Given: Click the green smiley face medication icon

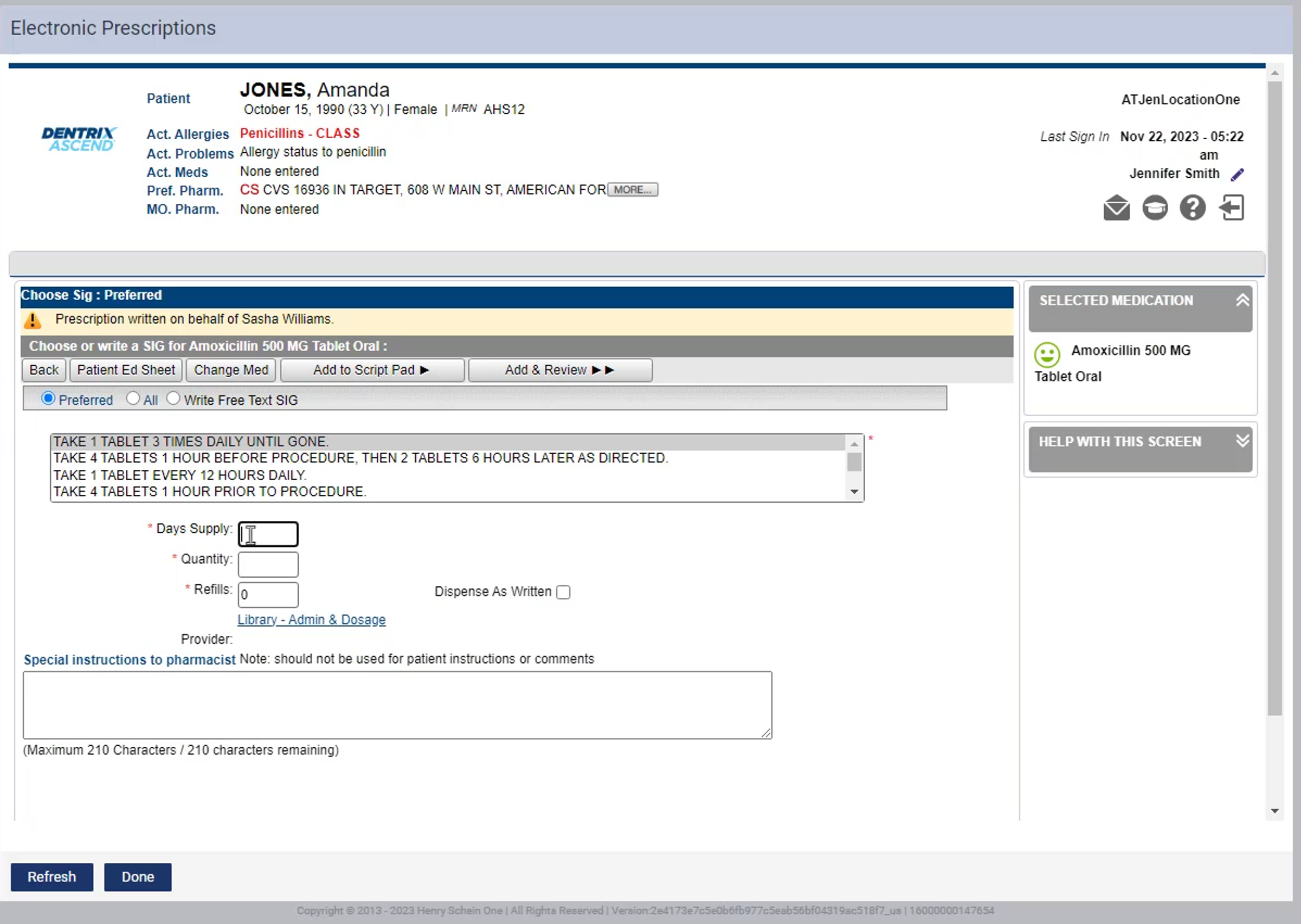Looking at the screenshot, I should coord(1047,355).
